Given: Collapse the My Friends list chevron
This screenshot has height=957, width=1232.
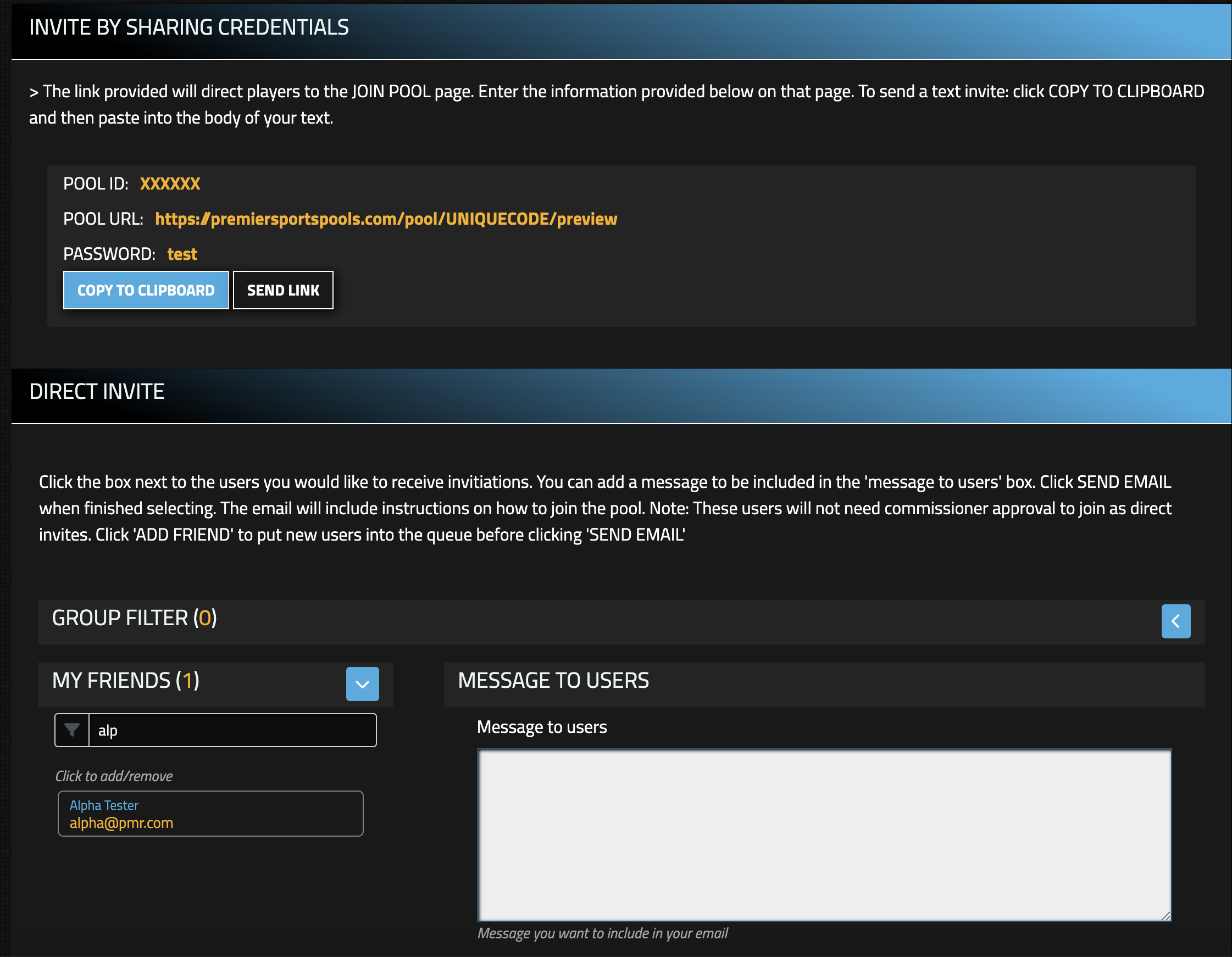Looking at the screenshot, I should pos(362,683).
